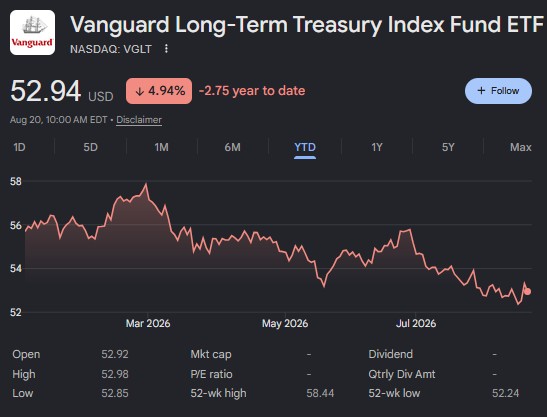Image resolution: width=547 pixels, height=417 pixels.
Task: Open the Disclaimer link
Action: tap(139, 120)
